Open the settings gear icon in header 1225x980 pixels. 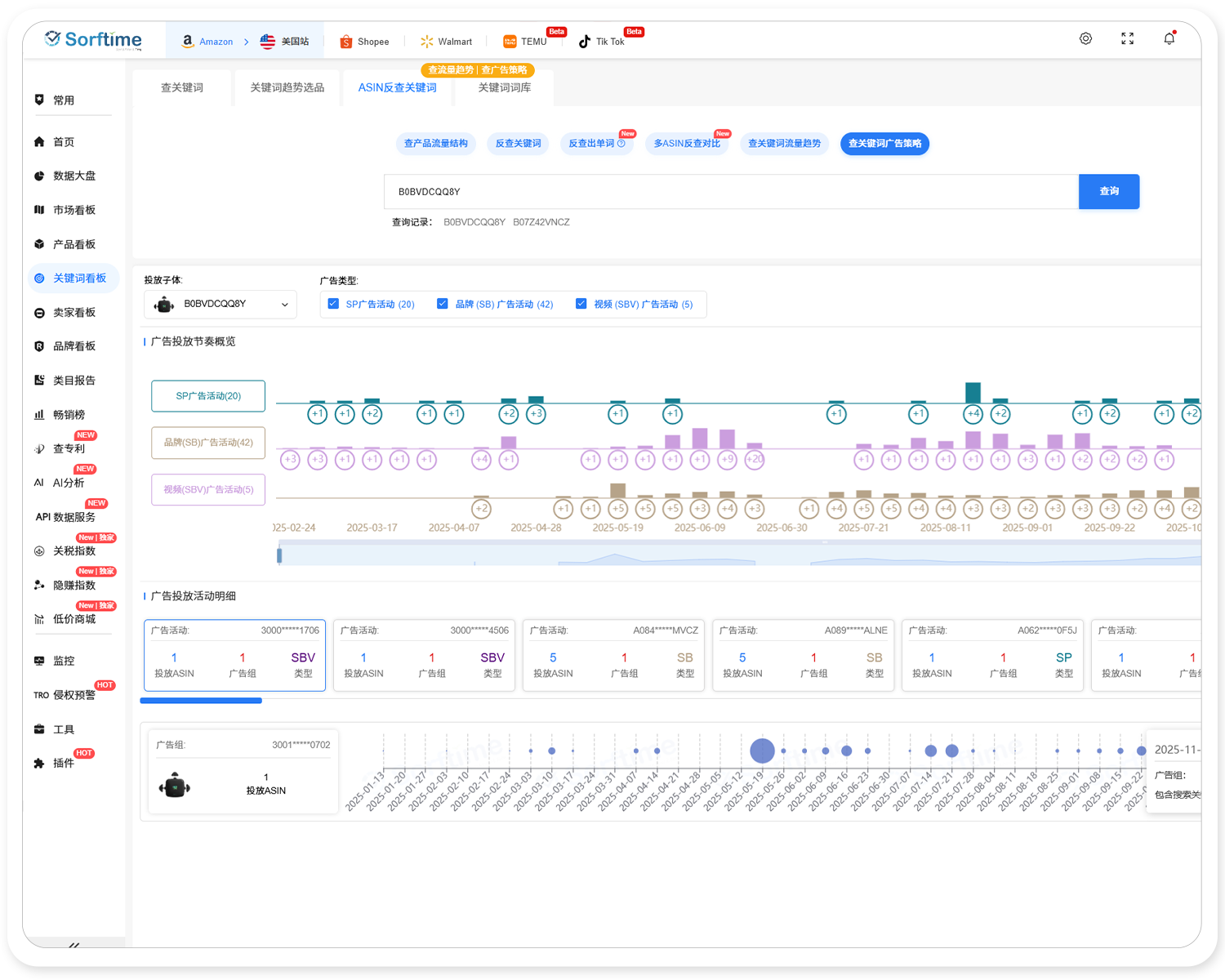point(1085,38)
